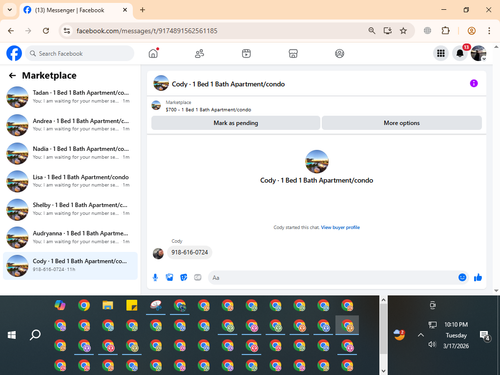Choose a GIF icon in composer

click(198, 277)
